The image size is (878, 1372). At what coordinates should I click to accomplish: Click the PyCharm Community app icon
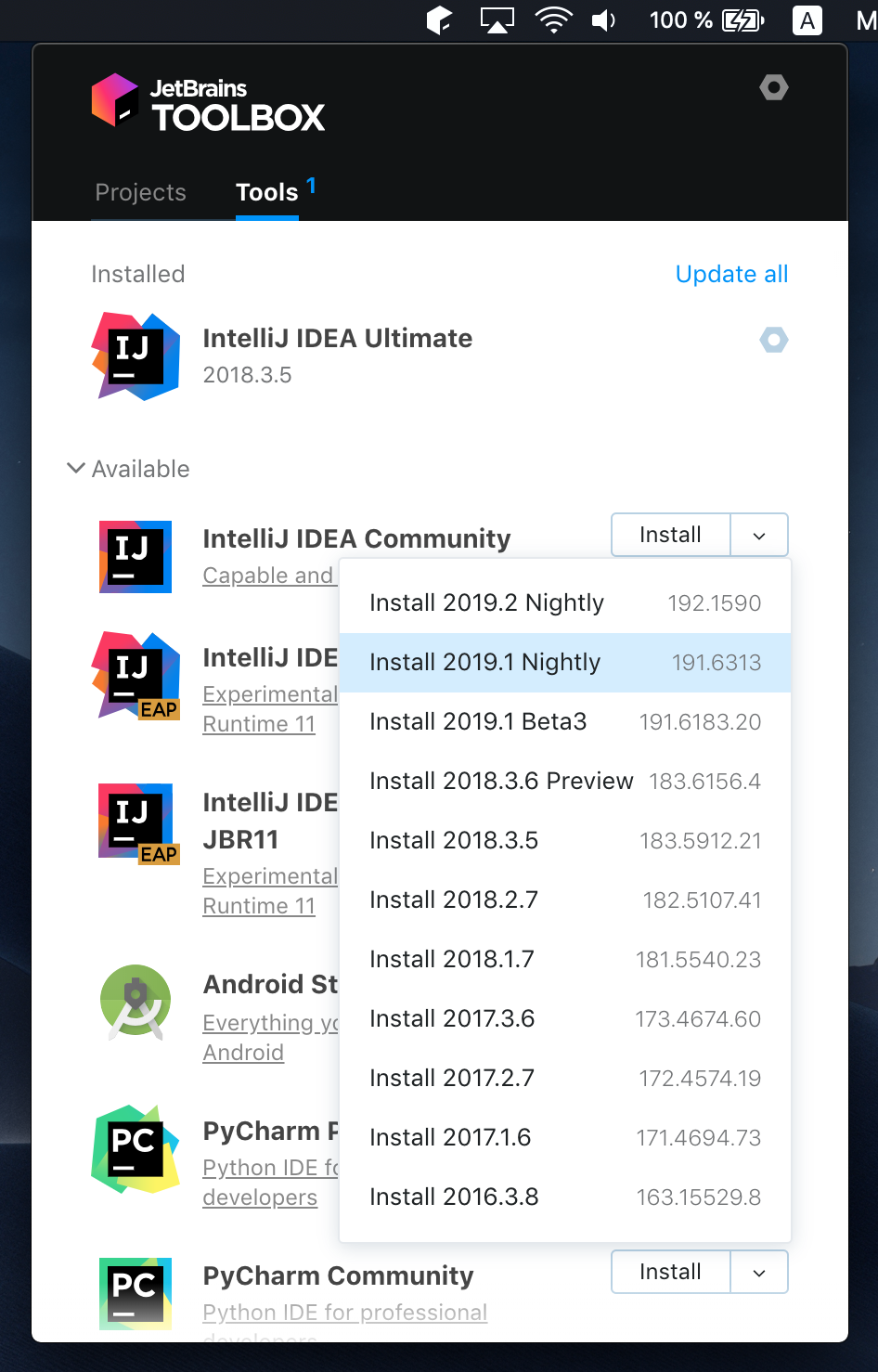136,1294
